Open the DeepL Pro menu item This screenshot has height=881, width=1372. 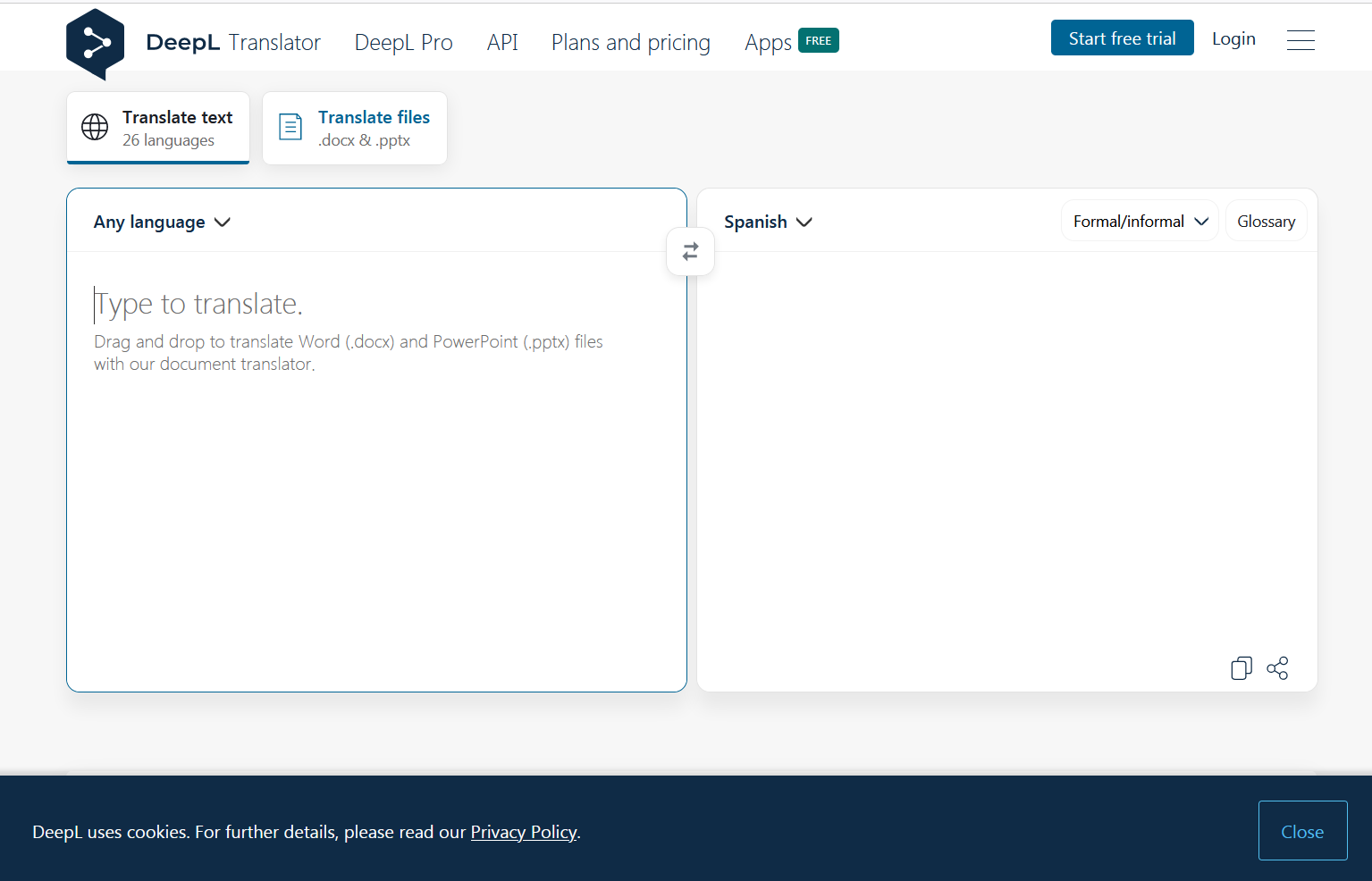click(403, 42)
